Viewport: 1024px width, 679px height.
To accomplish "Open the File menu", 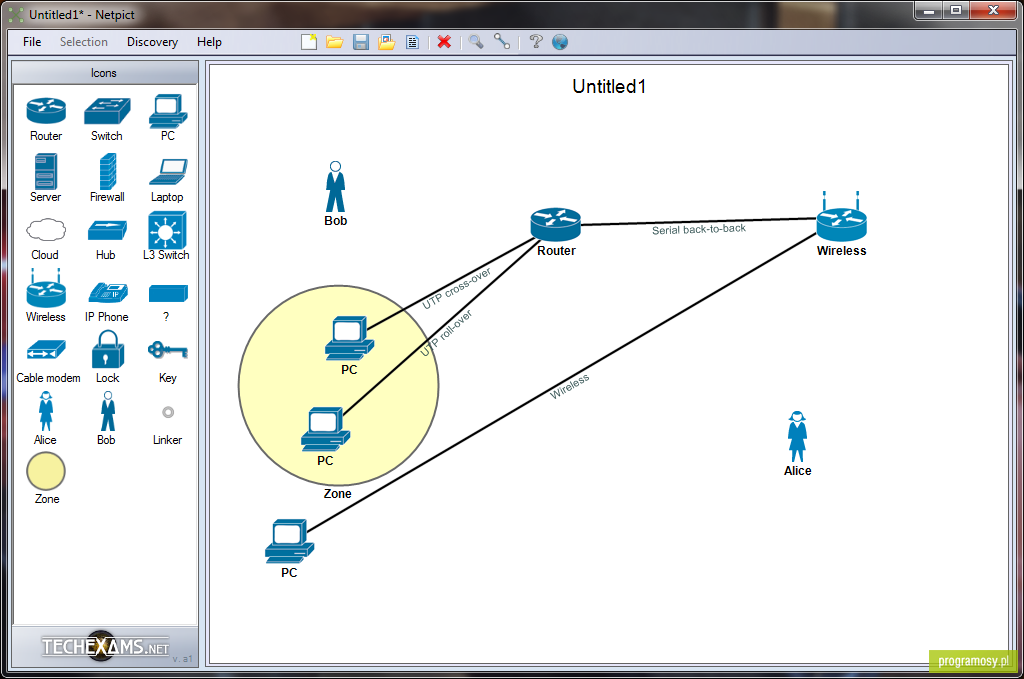I will click(x=32, y=42).
